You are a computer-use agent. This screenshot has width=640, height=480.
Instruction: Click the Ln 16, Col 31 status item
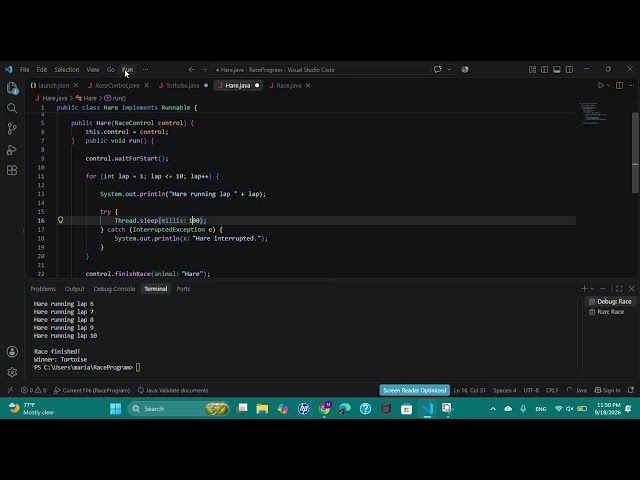coord(469,390)
